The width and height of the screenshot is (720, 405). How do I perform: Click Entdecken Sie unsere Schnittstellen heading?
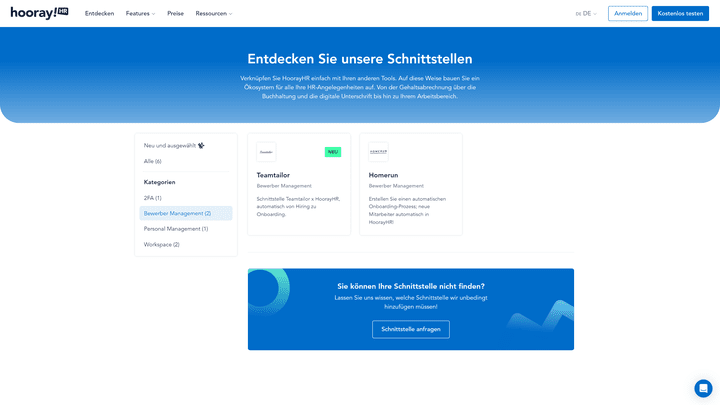click(360, 59)
